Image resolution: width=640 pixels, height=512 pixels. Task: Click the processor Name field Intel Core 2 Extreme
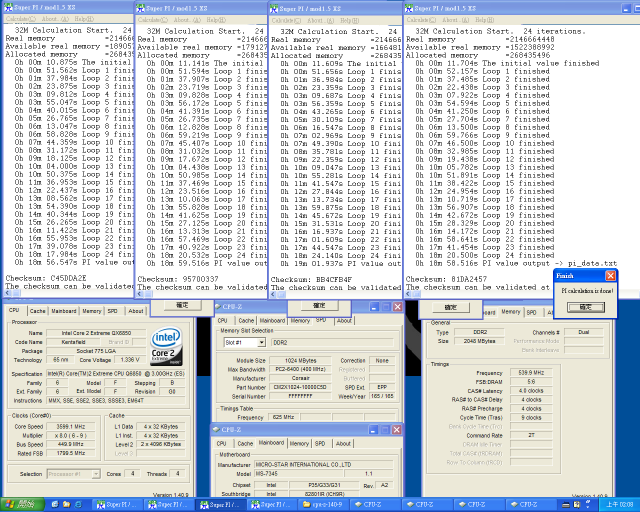coord(96,333)
